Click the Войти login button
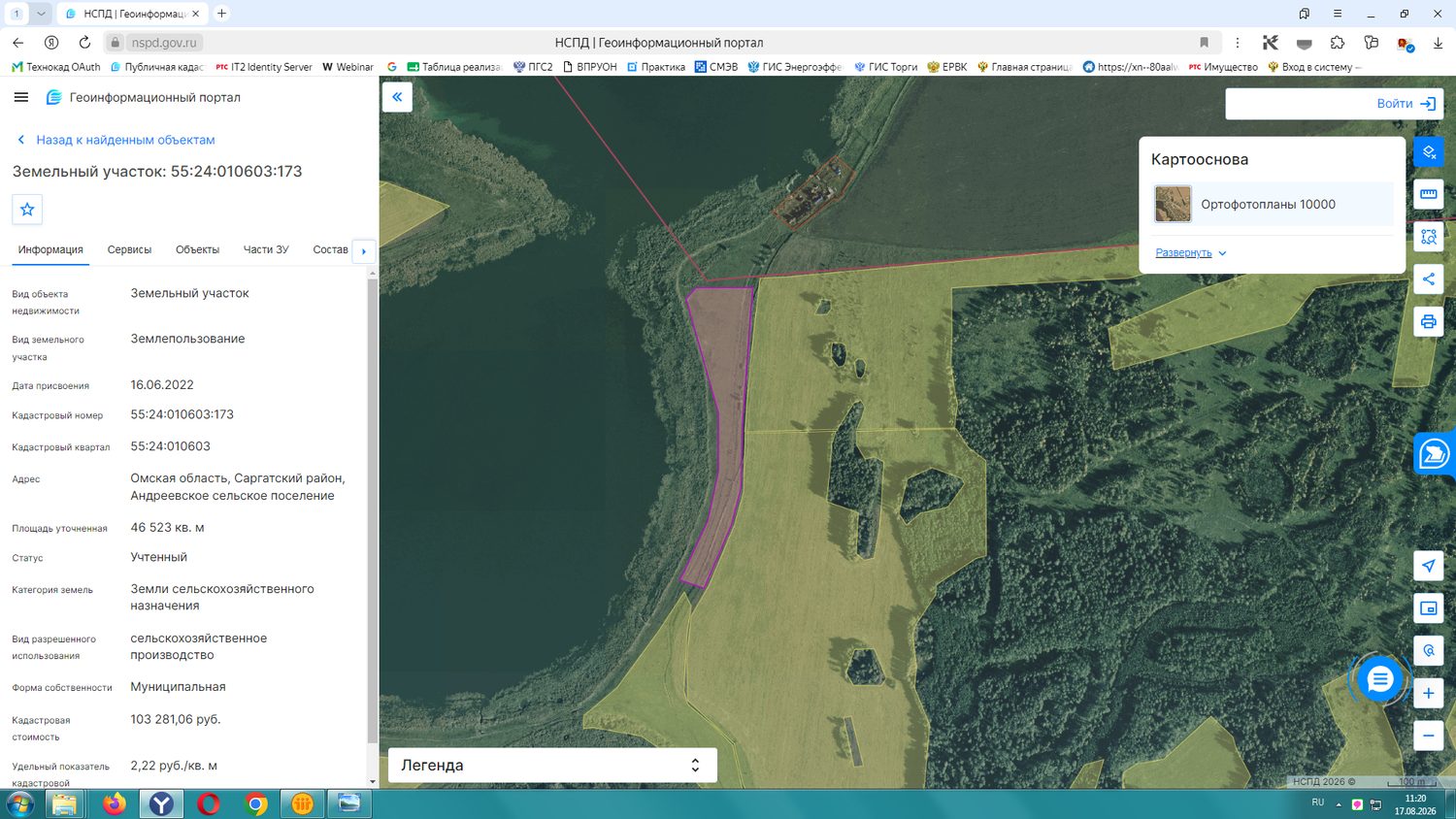 [1406, 104]
